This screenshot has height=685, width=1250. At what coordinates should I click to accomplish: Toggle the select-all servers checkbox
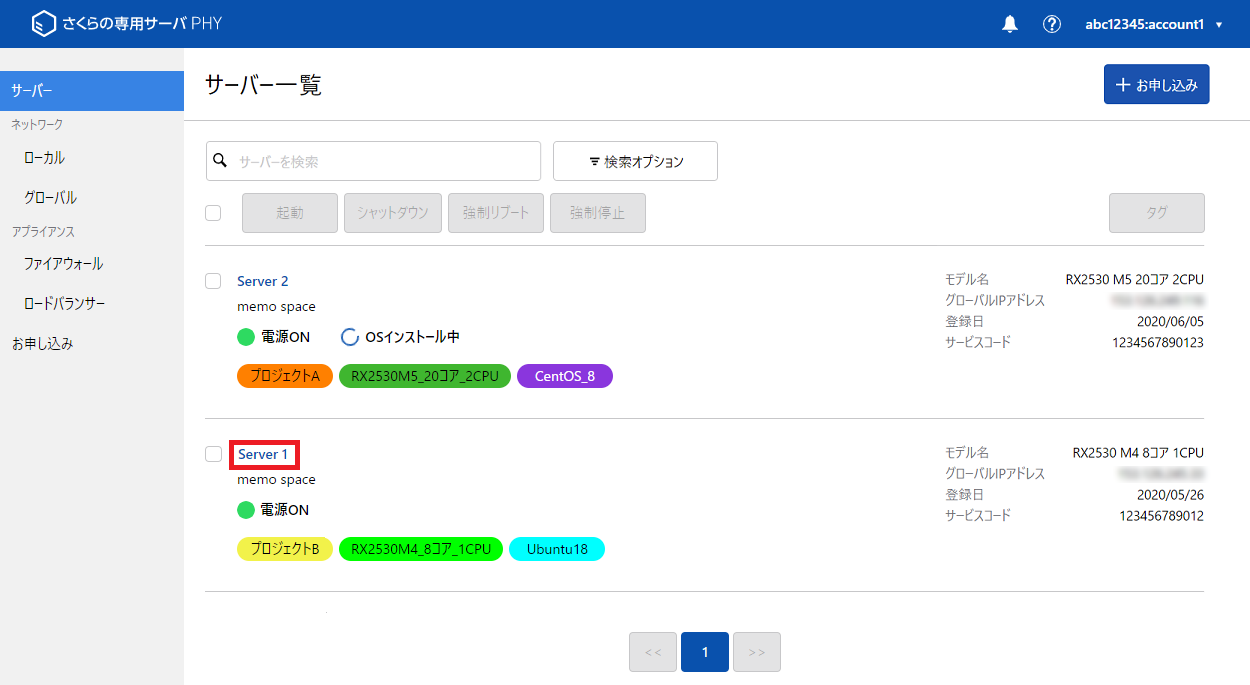tap(213, 213)
